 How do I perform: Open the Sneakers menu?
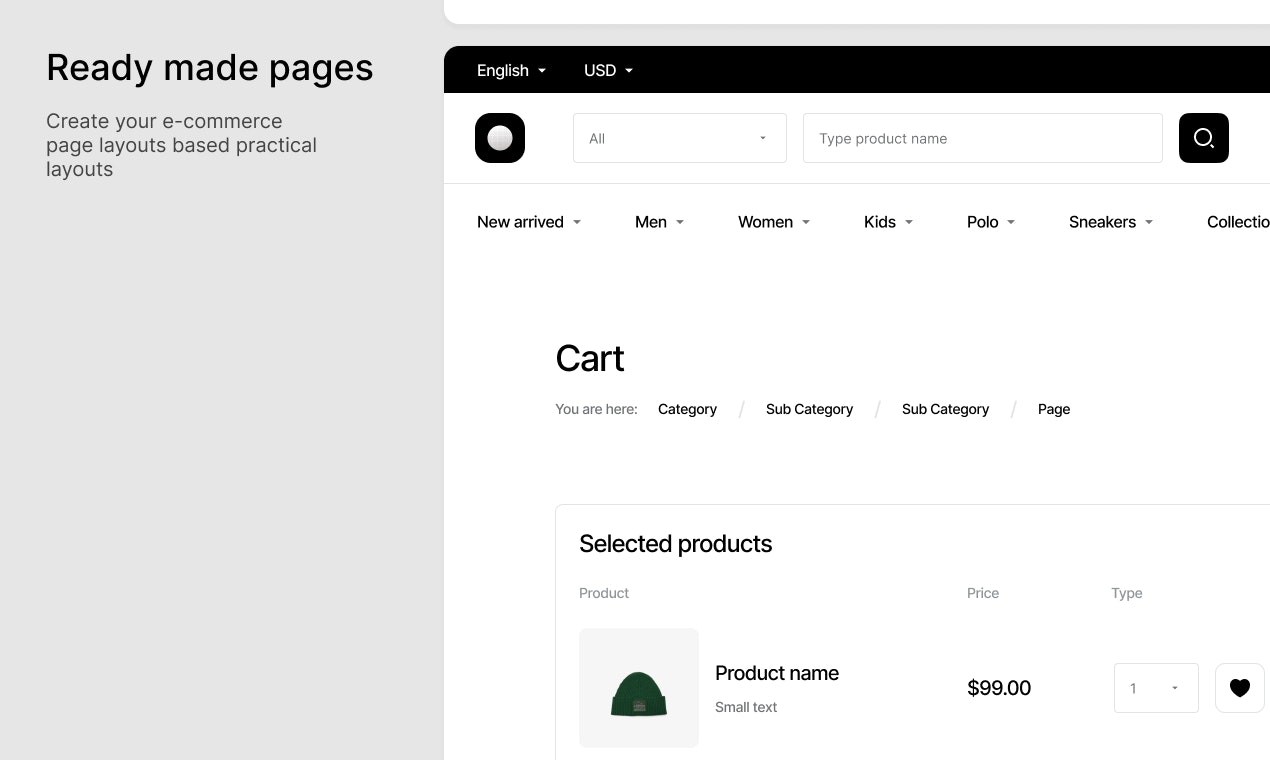tap(1110, 222)
